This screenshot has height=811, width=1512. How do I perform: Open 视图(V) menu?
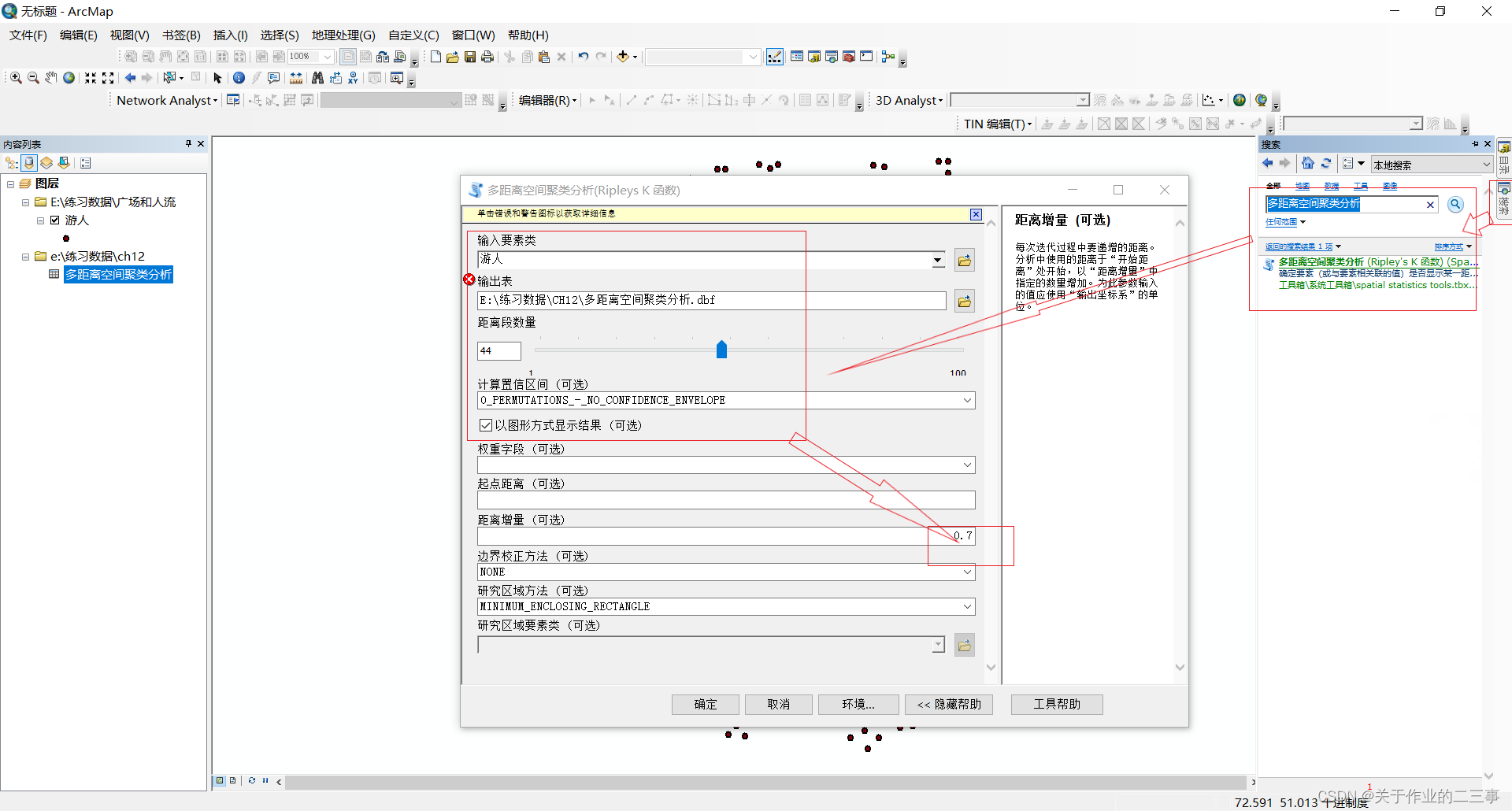pos(130,35)
